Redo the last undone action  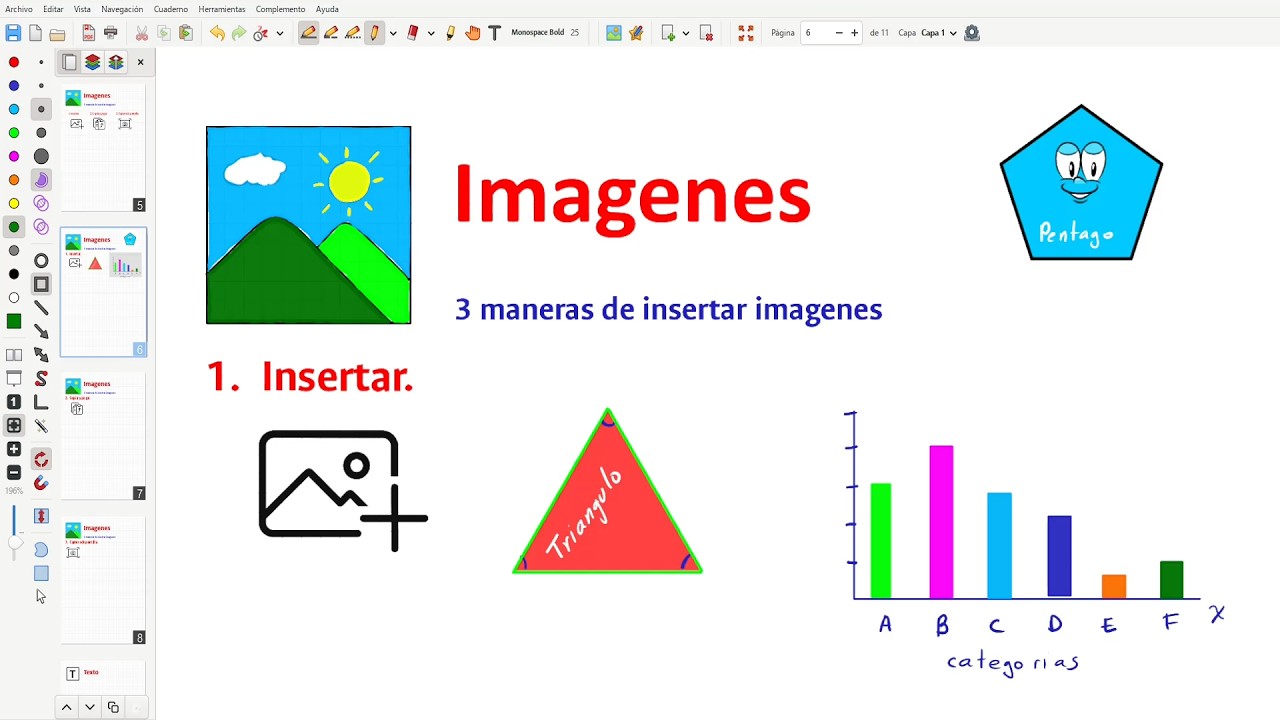tap(239, 33)
